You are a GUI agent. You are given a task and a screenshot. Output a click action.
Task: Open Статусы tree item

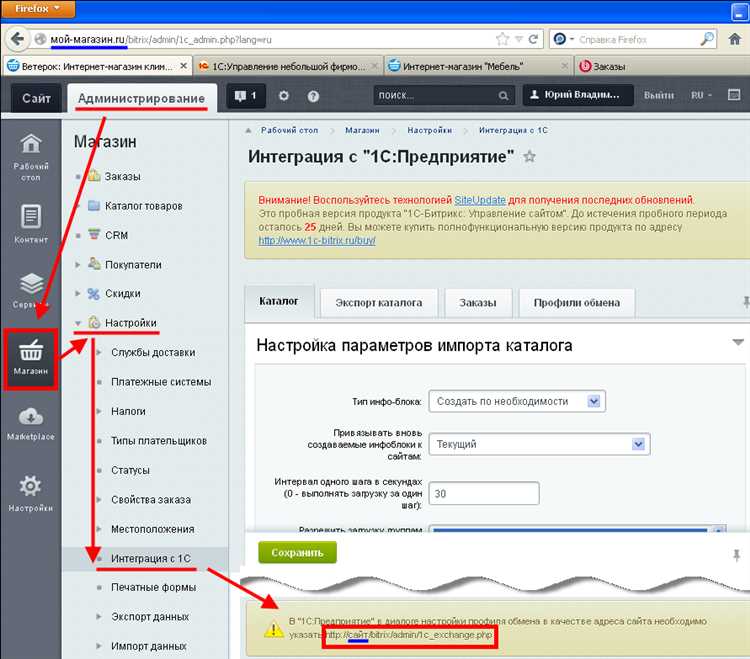point(130,471)
